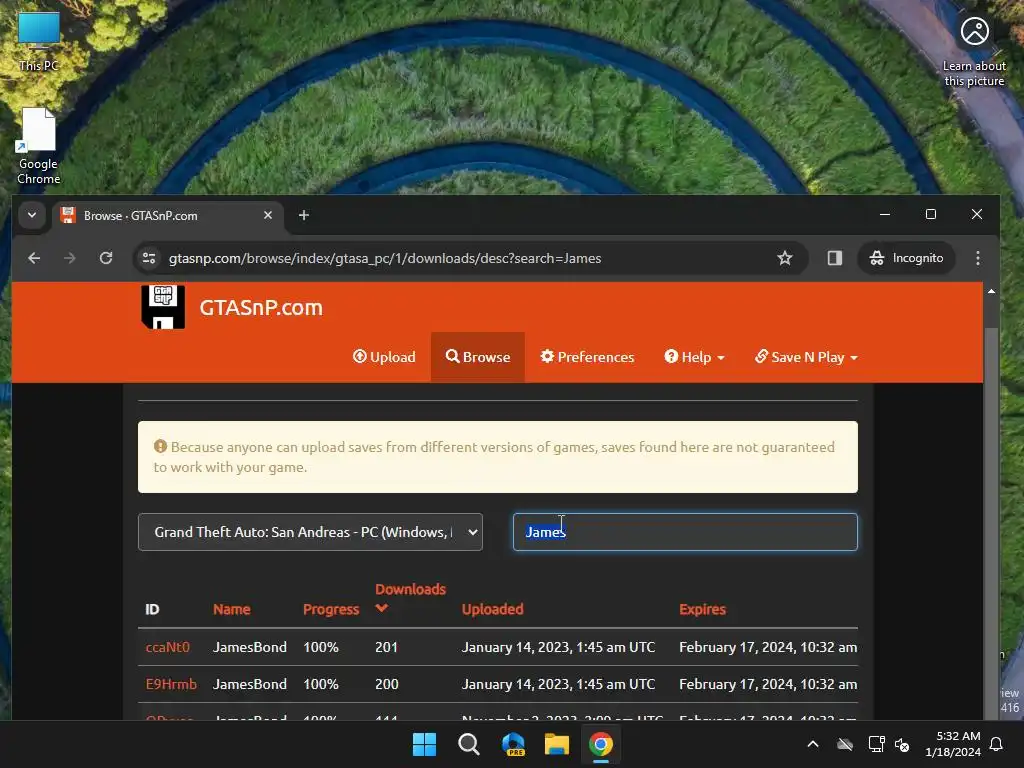Sort table by Expires column
The height and width of the screenshot is (768, 1024).
click(702, 609)
